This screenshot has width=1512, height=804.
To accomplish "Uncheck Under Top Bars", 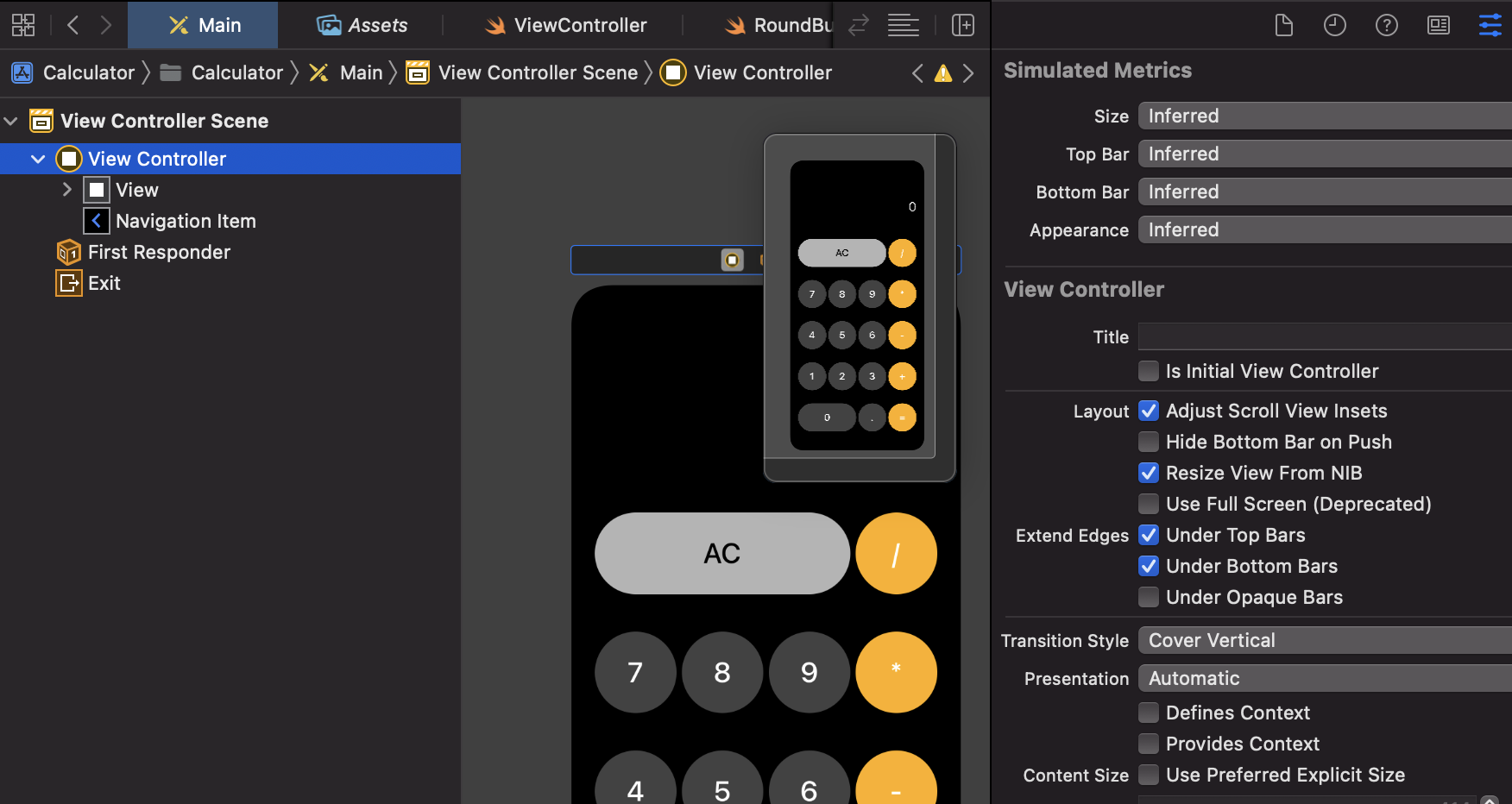I will [x=1149, y=535].
